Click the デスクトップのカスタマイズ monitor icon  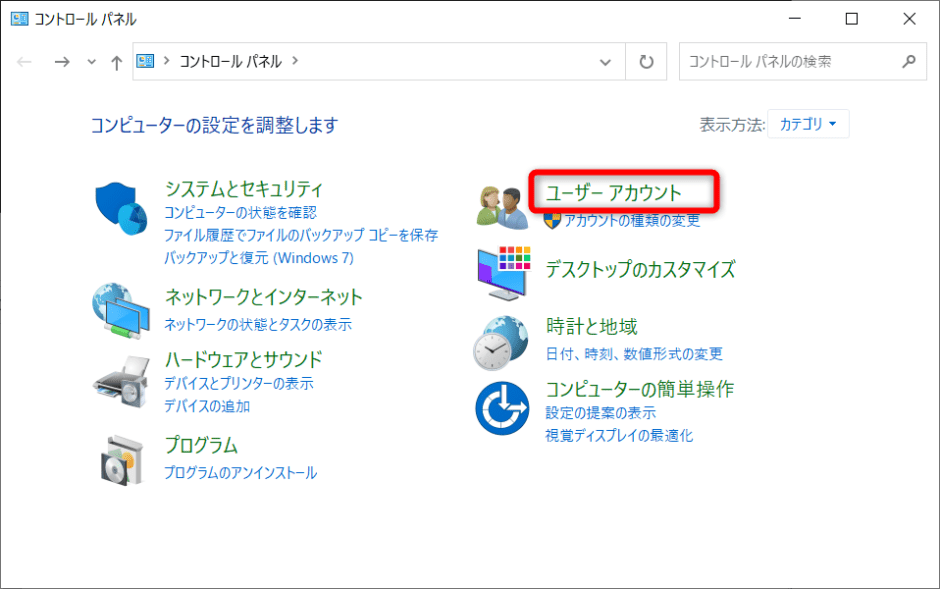pyautogui.click(x=501, y=272)
